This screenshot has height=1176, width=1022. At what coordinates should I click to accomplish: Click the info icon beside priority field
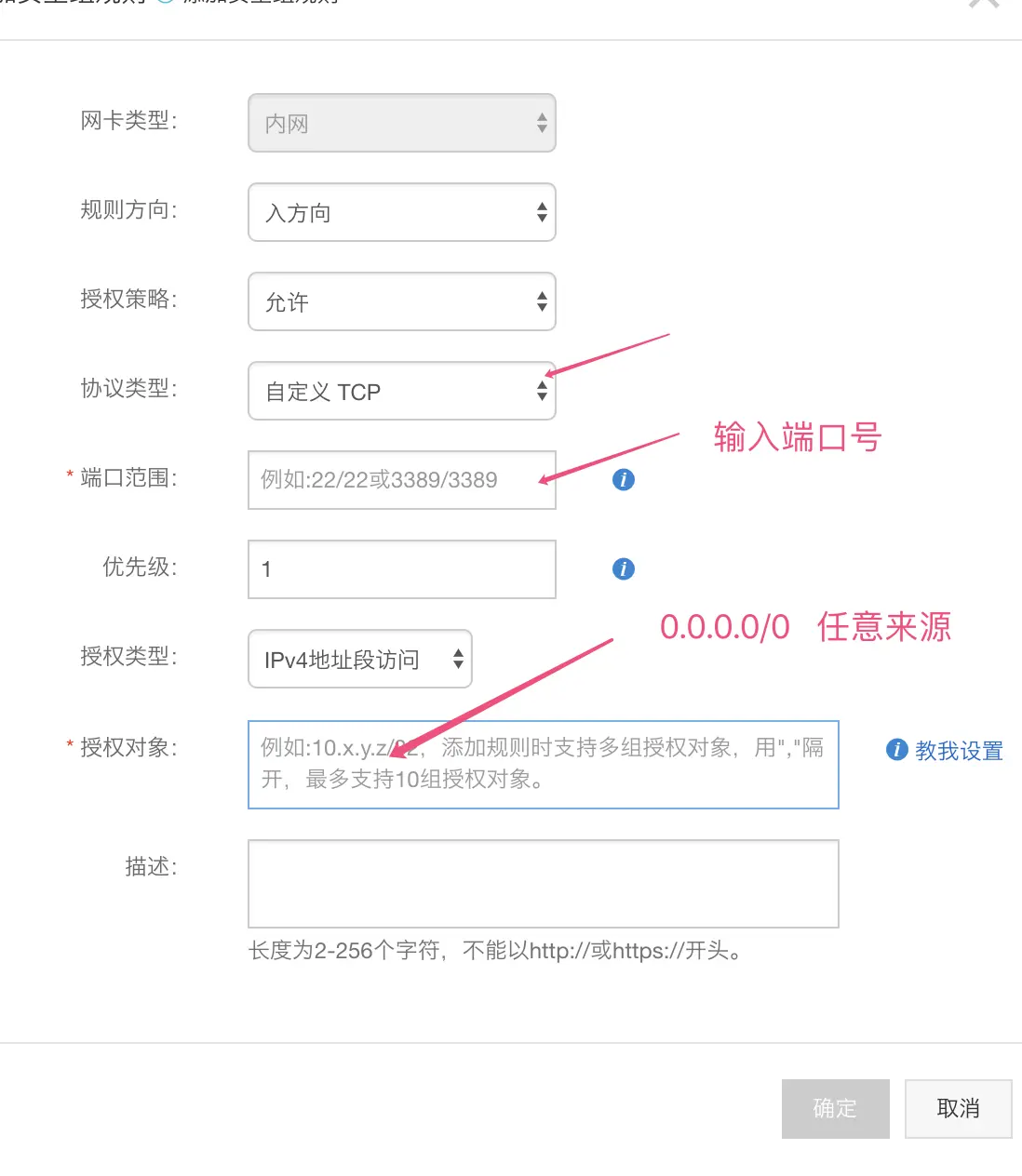tap(624, 568)
